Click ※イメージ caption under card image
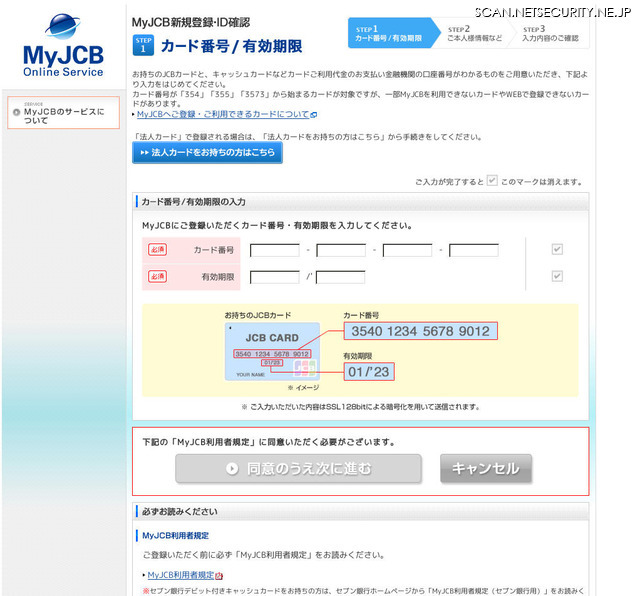This screenshot has width=640, height=596. (x=304, y=387)
